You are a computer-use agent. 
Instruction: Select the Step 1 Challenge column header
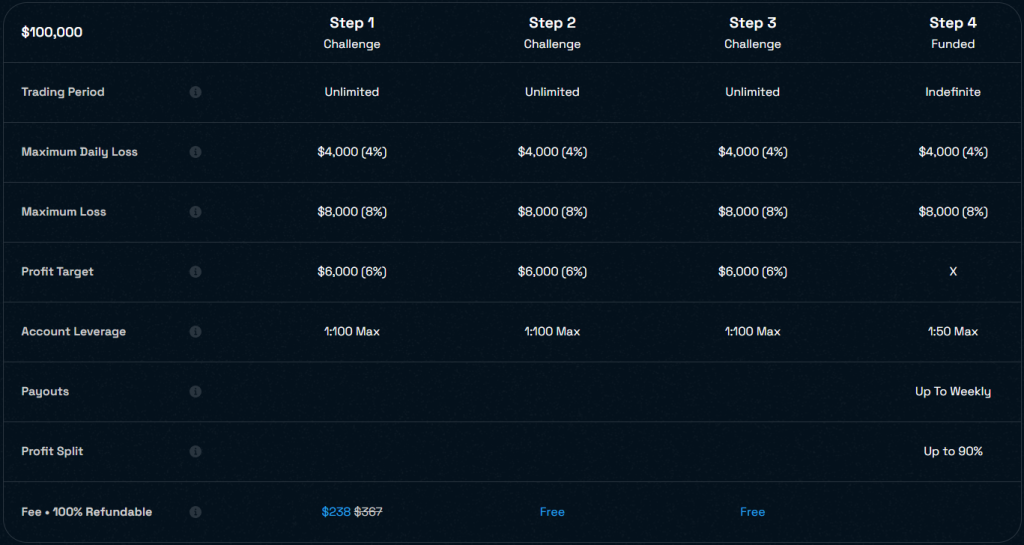352,32
